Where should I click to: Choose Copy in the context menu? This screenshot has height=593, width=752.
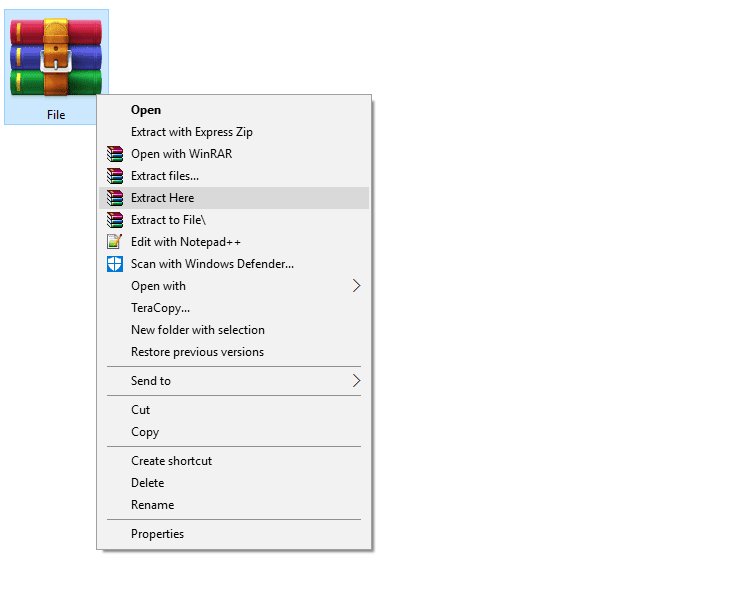(234, 432)
